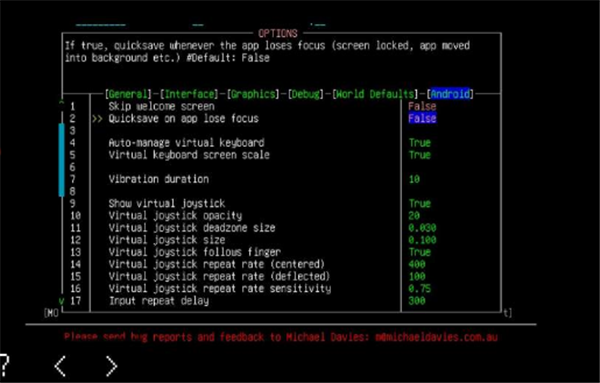Toggle Quicksave on app lose focus value
Image resolution: width=600 pixels, height=383 pixels.
point(422,119)
